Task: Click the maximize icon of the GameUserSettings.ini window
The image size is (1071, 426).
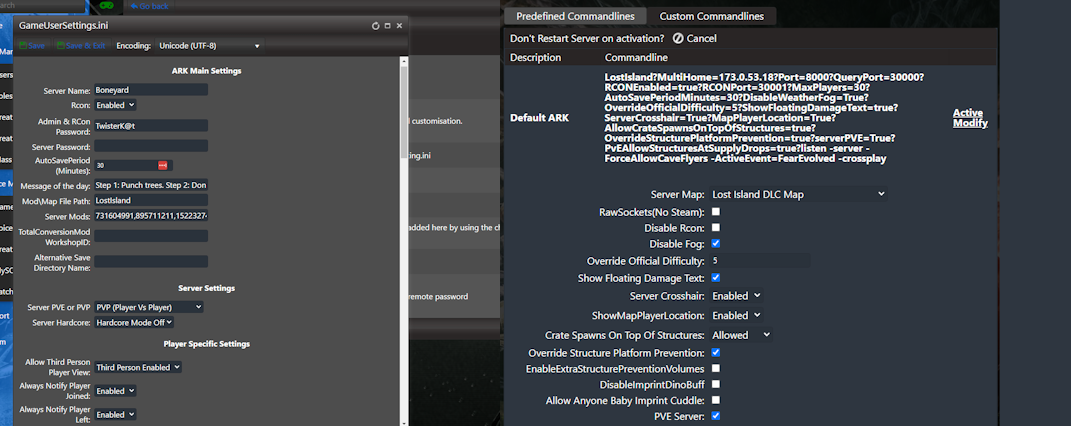Action: tap(388, 25)
